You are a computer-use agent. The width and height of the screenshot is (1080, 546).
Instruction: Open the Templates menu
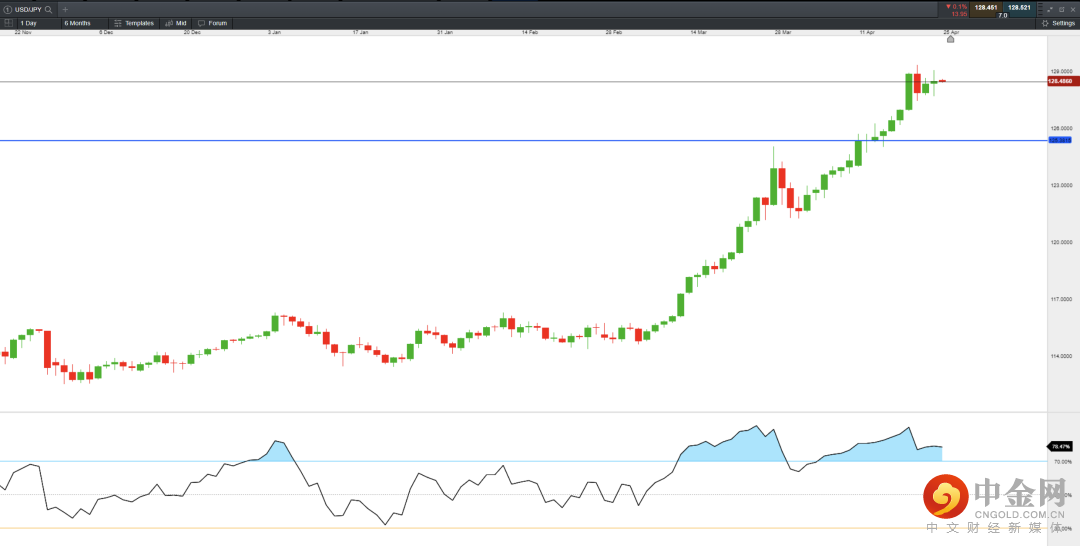134,23
